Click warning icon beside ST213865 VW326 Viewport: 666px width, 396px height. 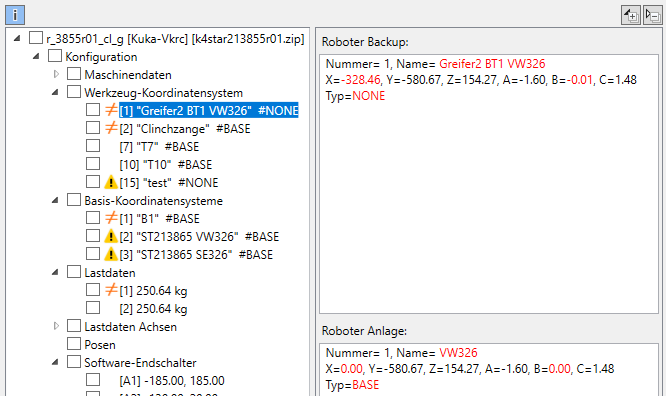[x=111, y=236]
